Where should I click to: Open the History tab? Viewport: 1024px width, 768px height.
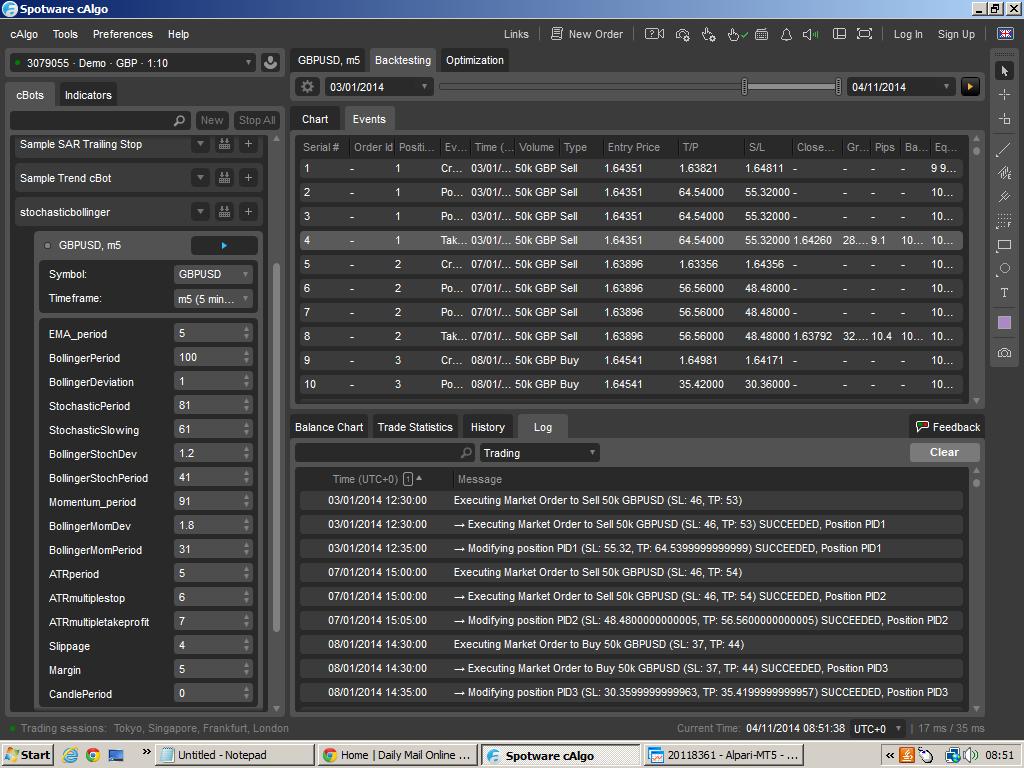[x=488, y=427]
